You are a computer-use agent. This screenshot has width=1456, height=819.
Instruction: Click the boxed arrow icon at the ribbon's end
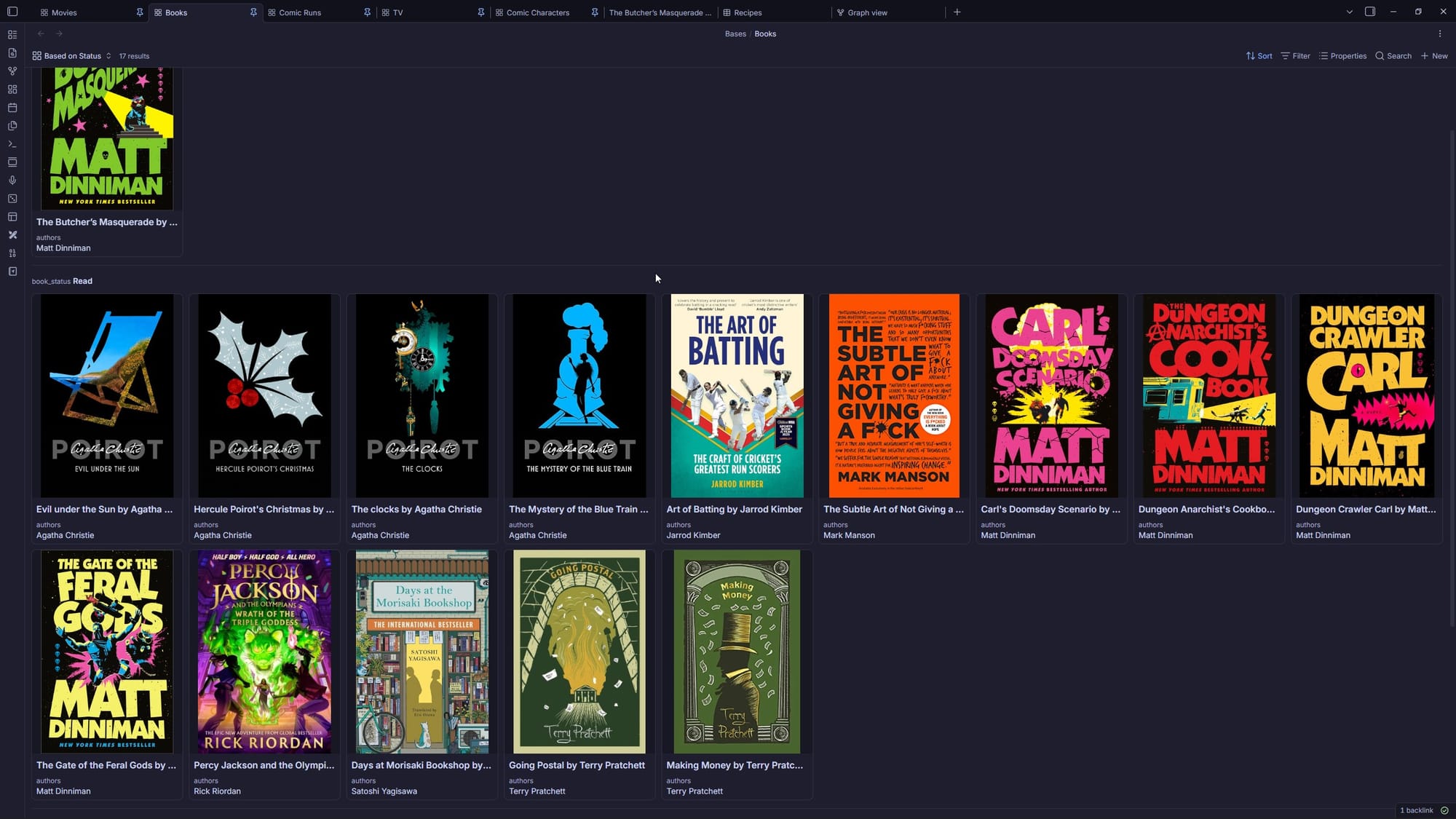click(12, 272)
